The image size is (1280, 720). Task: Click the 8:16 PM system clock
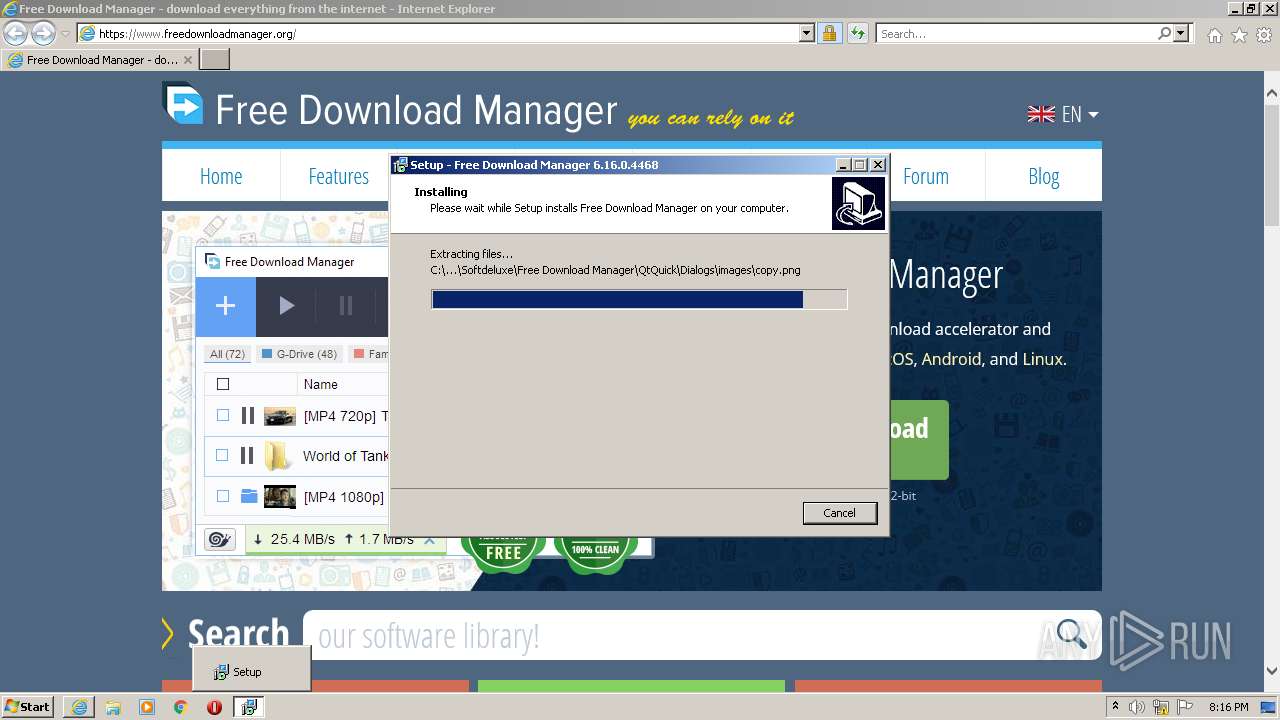coord(1228,707)
